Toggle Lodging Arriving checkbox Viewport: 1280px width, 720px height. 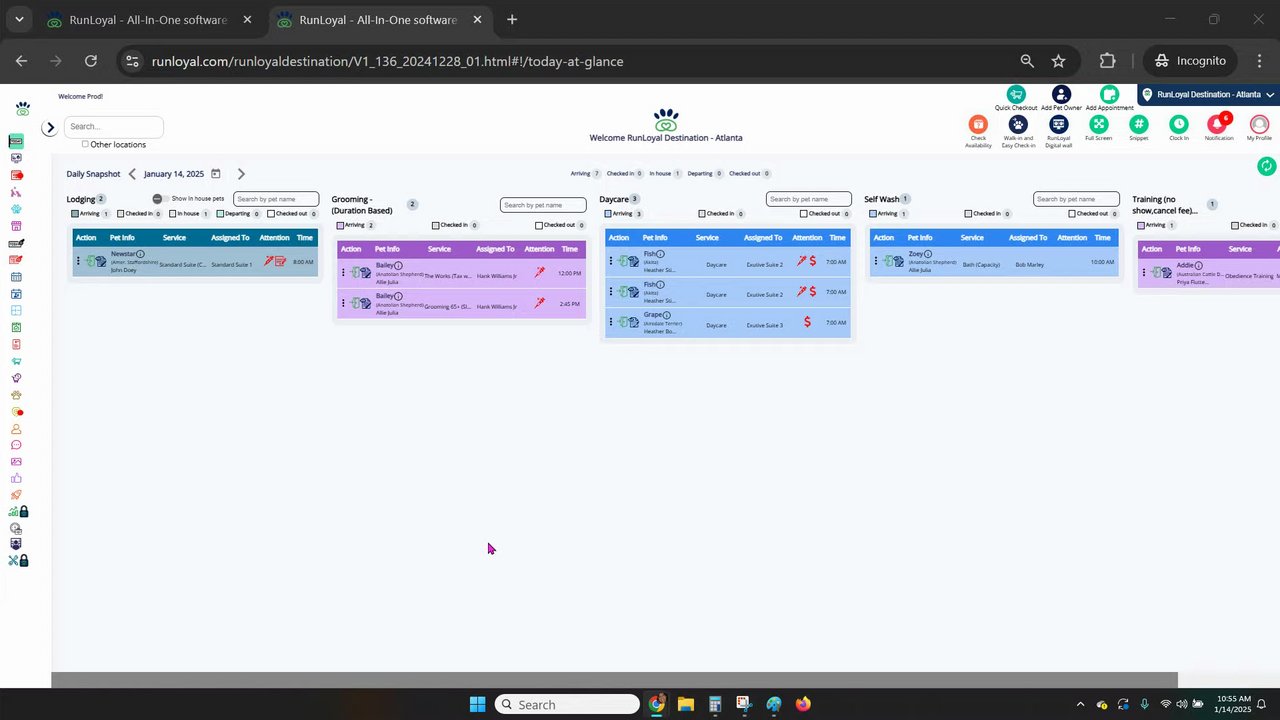tap(75, 214)
